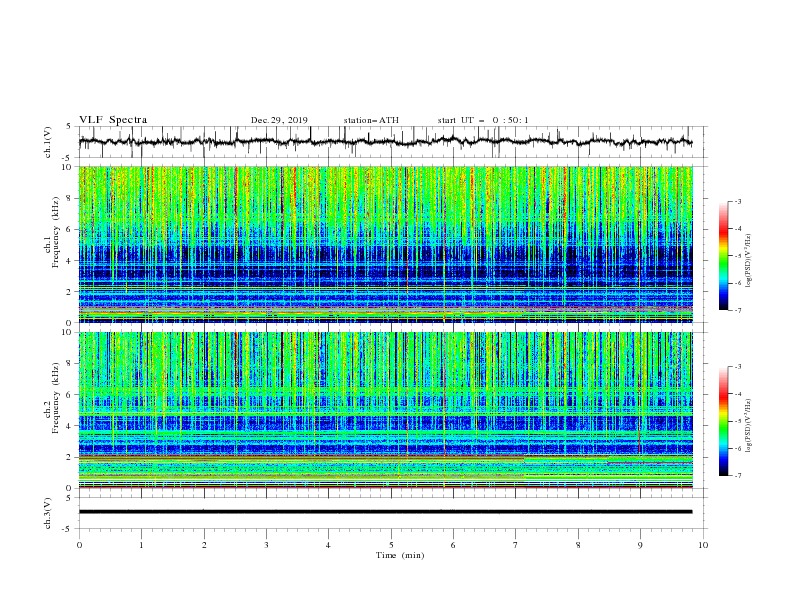Click the 'ch.2 Frequency (kHz)' axis label
Image resolution: width=792 pixels, height=612 pixels.
point(52,398)
